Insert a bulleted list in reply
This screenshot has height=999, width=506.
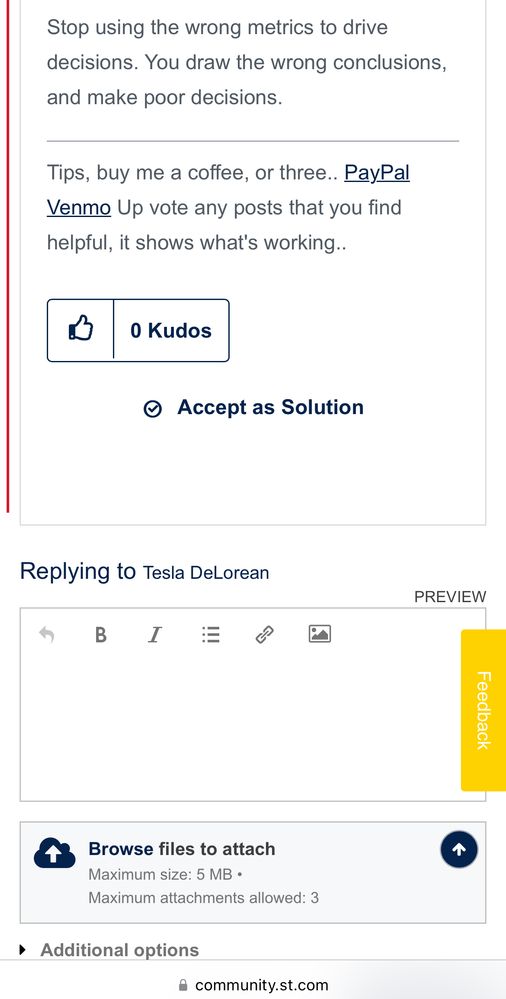(x=210, y=634)
